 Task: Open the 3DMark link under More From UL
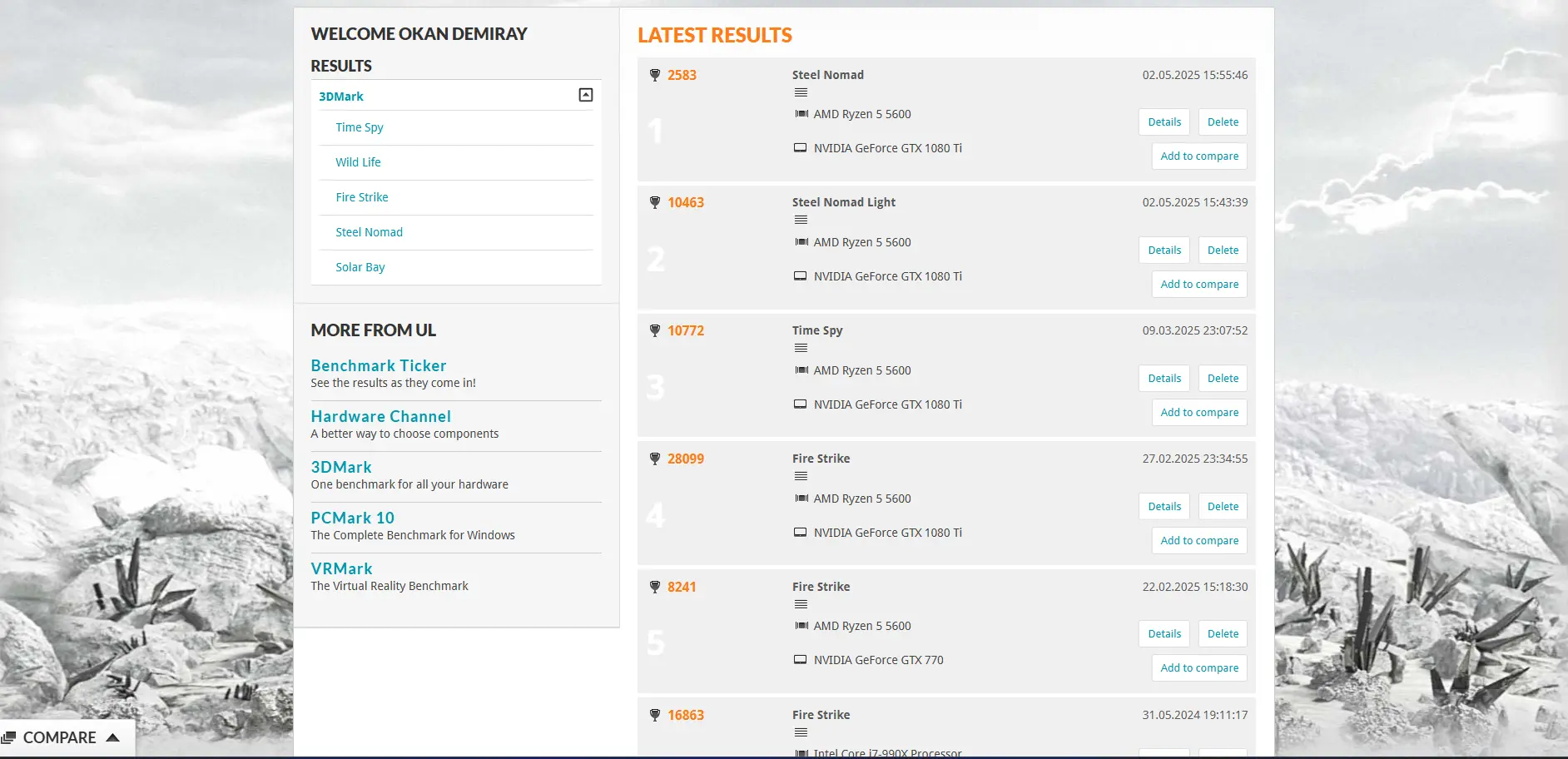coord(341,467)
